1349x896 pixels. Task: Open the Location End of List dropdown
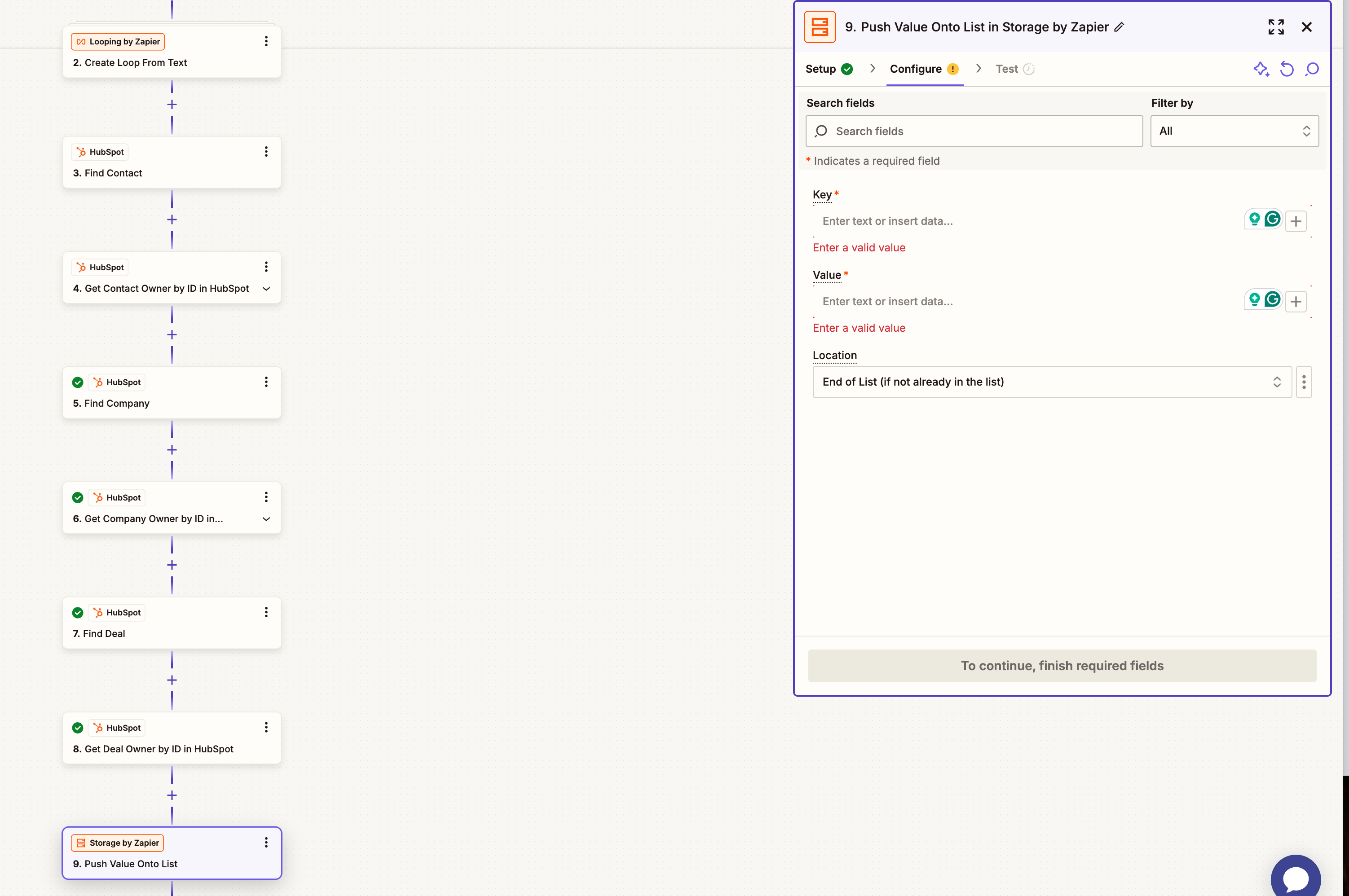(1052, 382)
